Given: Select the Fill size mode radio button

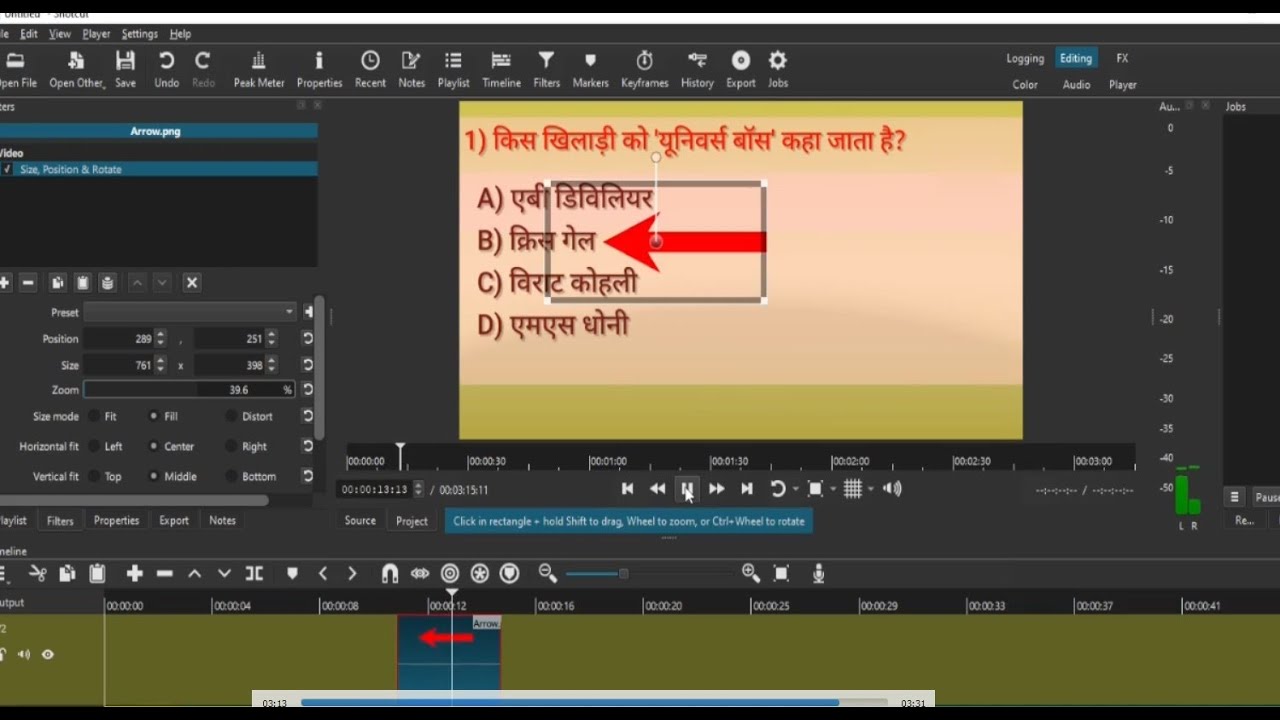Looking at the screenshot, I should (x=154, y=416).
